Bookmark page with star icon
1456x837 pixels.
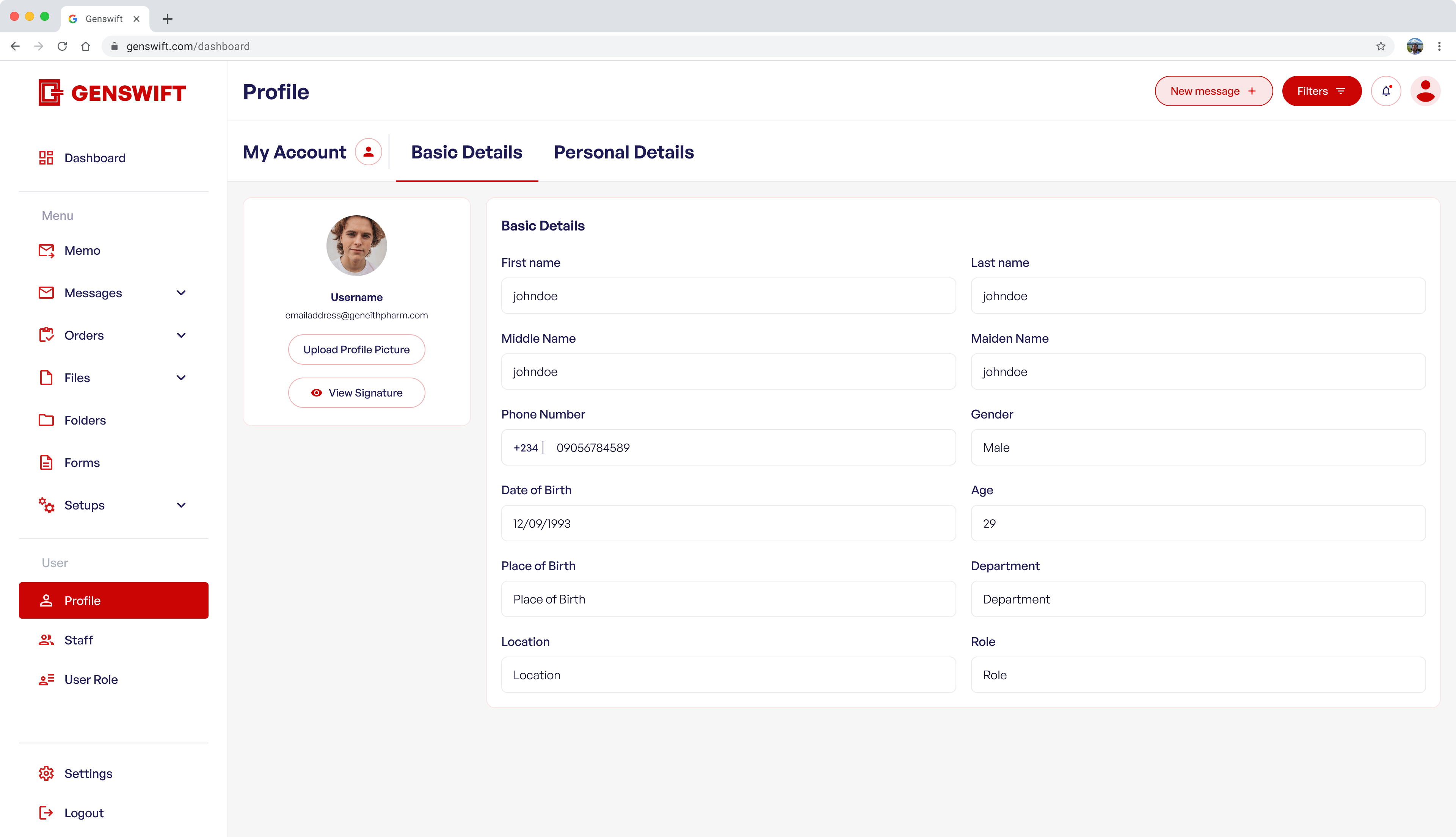[1381, 47]
